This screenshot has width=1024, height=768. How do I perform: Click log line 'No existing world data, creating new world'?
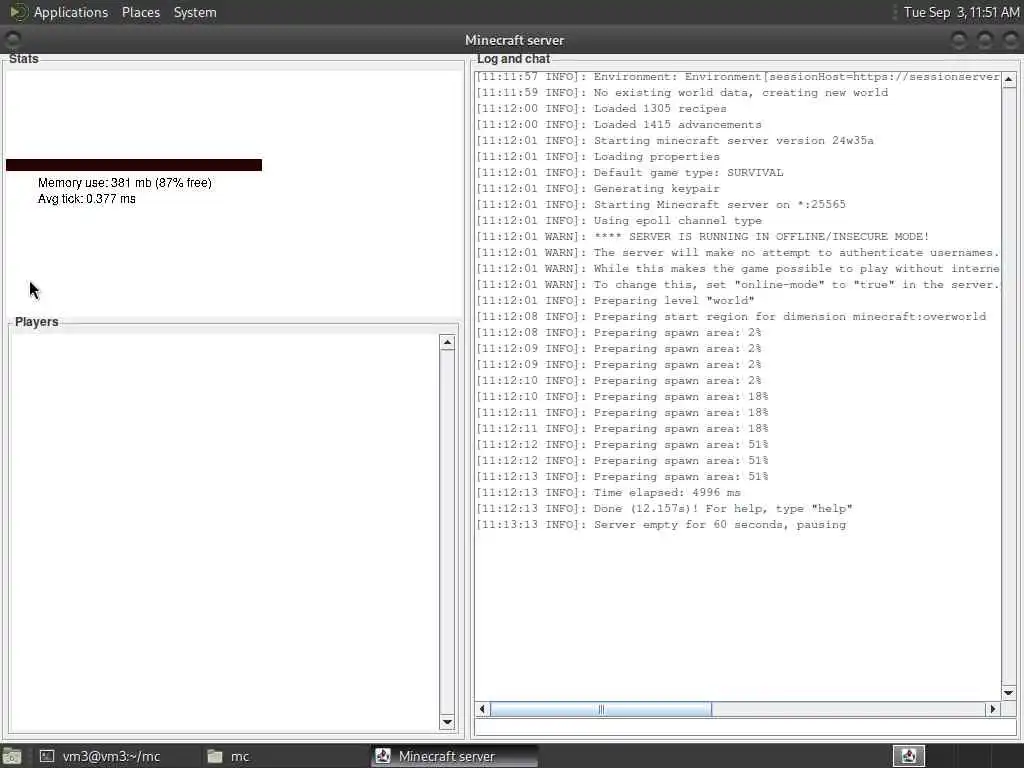pos(741,93)
